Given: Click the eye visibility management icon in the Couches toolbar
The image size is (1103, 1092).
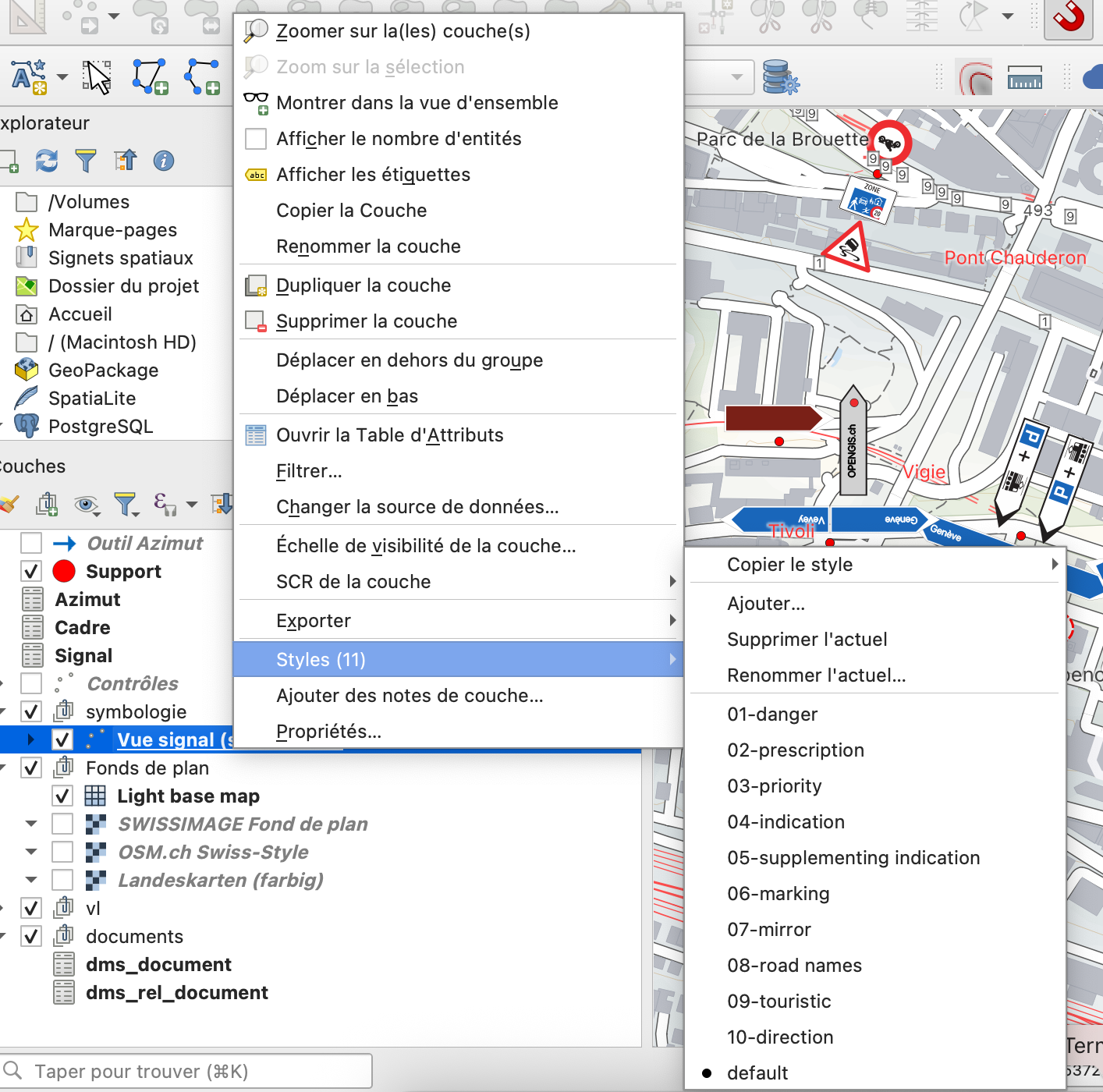Looking at the screenshot, I should [x=86, y=505].
